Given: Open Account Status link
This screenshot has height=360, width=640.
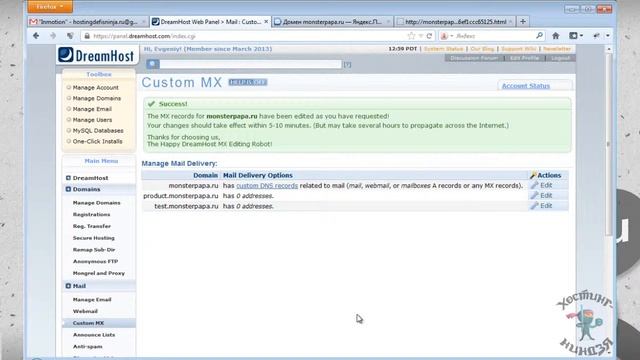Looking at the screenshot, I should pyautogui.click(x=526, y=86).
